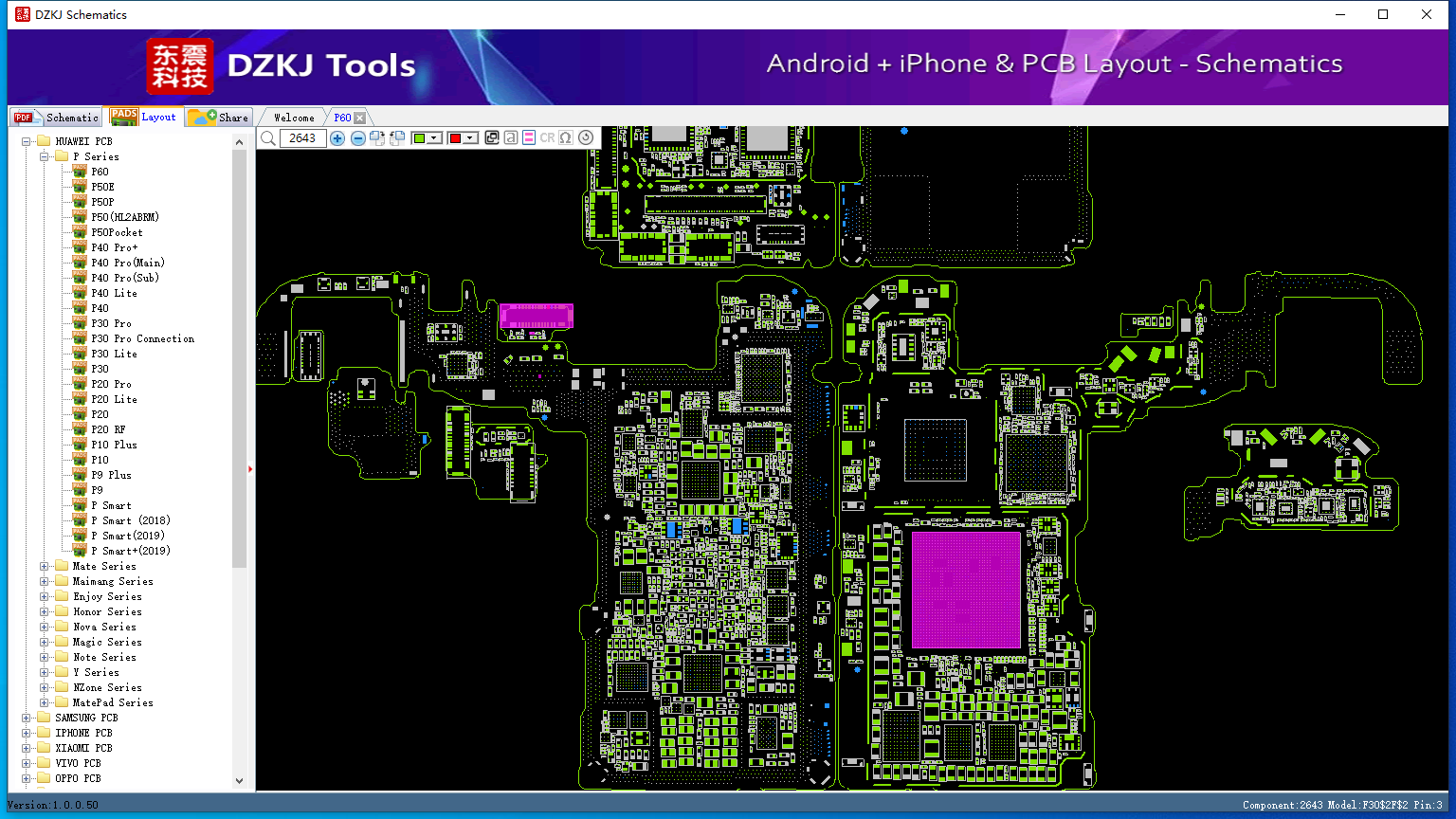This screenshot has height=819, width=1456.
Task: Expand the VIVO PCB node
Action: pos(27,763)
